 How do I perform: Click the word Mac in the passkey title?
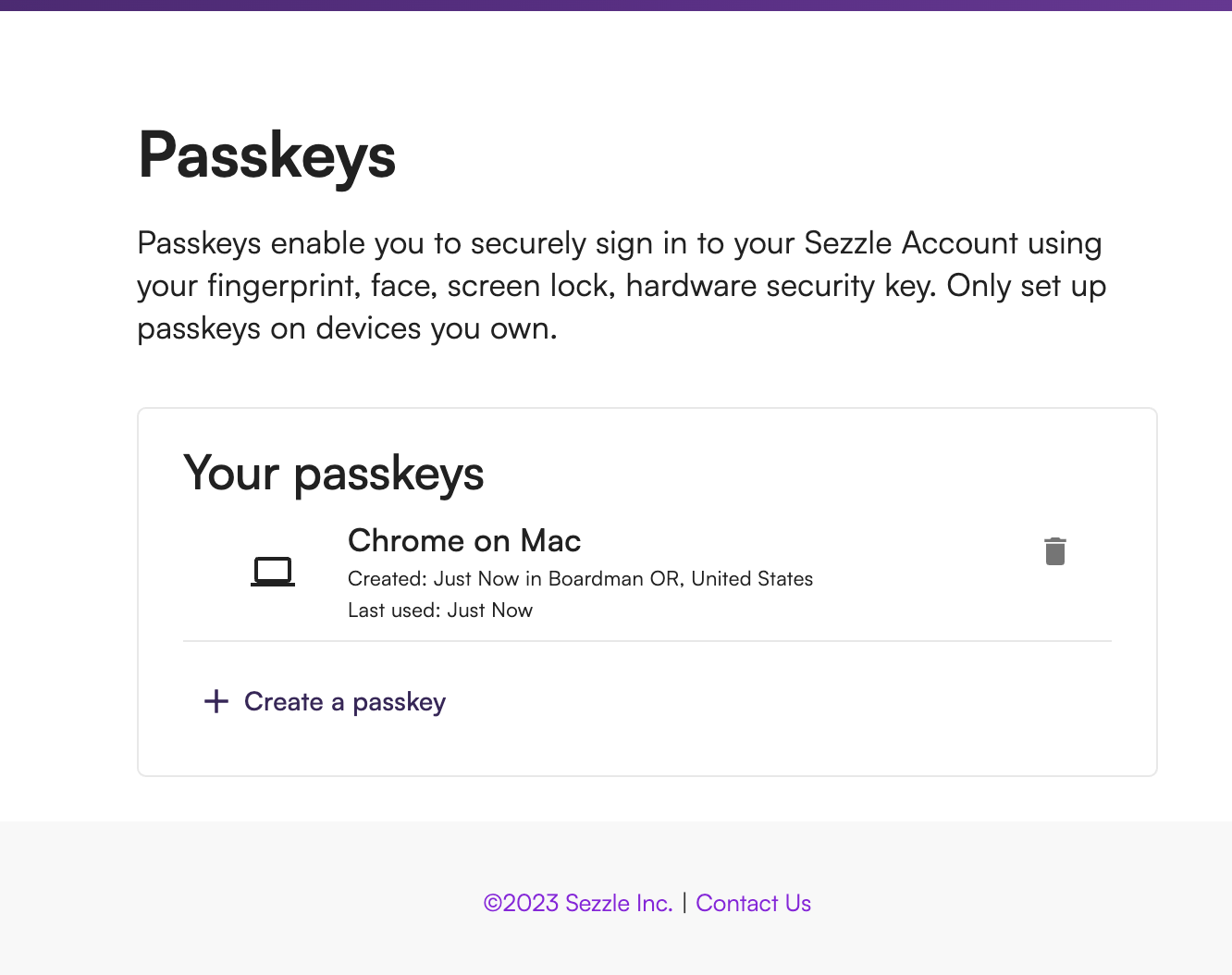tap(550, 540)
